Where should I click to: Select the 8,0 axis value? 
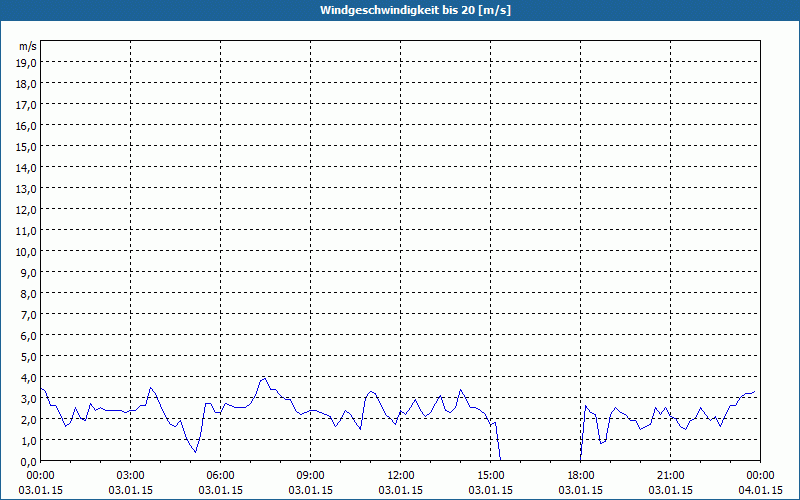tap(30, 294)
